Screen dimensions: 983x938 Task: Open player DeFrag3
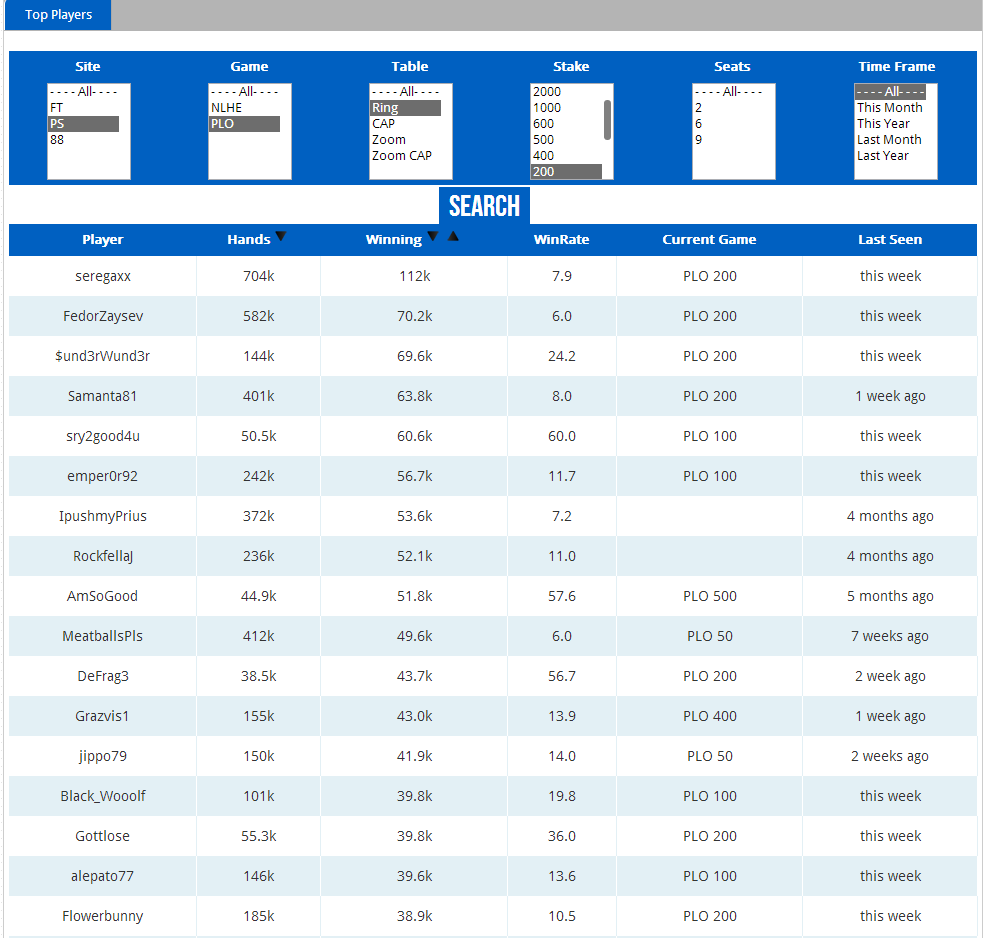point(103,677)
